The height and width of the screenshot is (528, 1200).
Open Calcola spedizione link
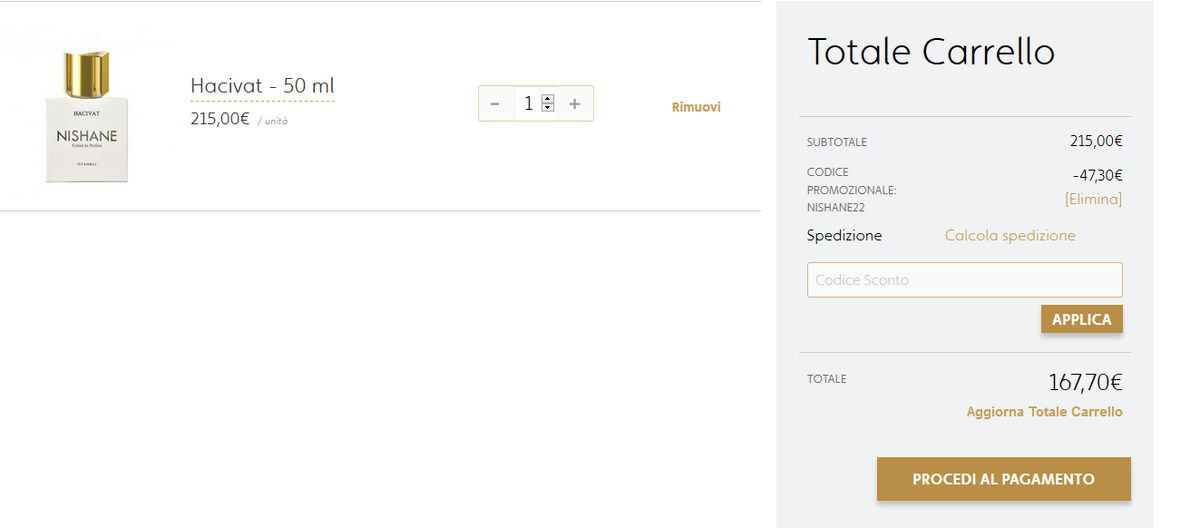(x=1010, y=236)
